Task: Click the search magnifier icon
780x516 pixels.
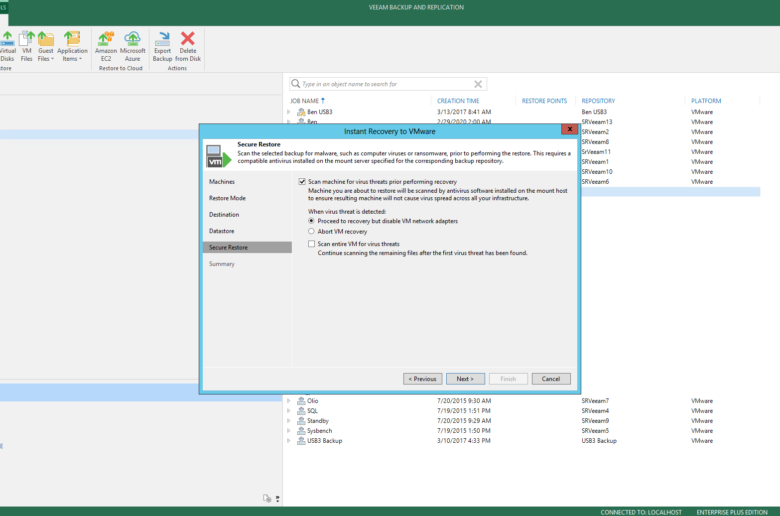Action: (x=295, y=84)
